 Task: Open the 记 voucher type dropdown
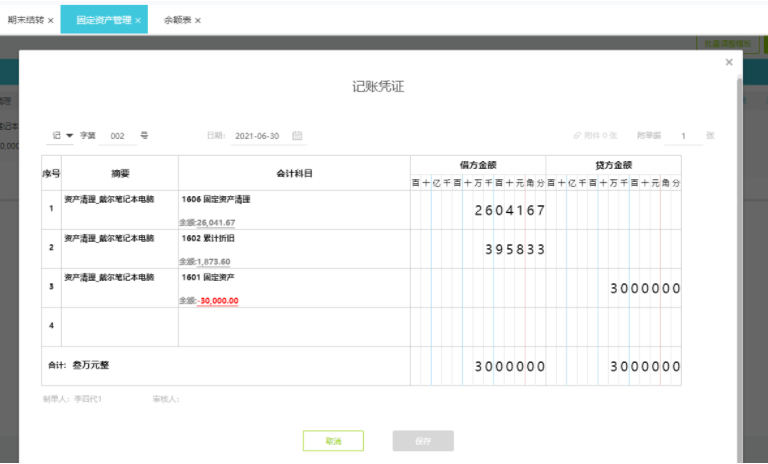click(60, 136)
